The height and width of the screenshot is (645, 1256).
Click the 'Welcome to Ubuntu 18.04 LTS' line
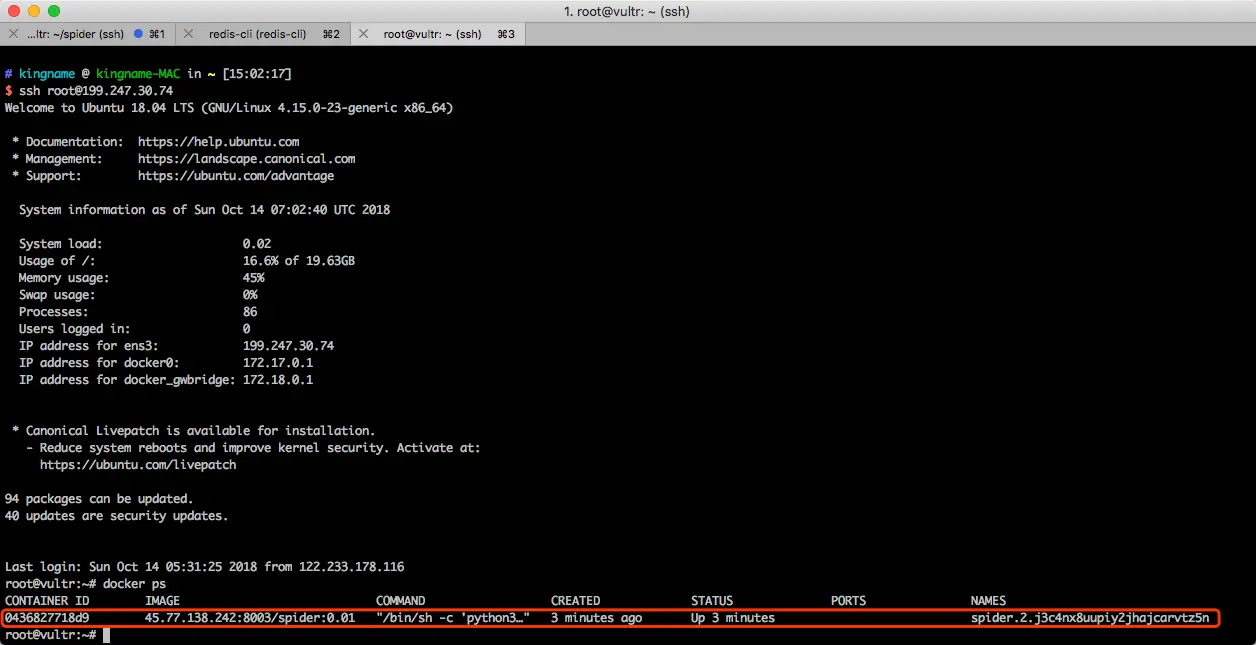pyautogui.click(x=229, y=108)
